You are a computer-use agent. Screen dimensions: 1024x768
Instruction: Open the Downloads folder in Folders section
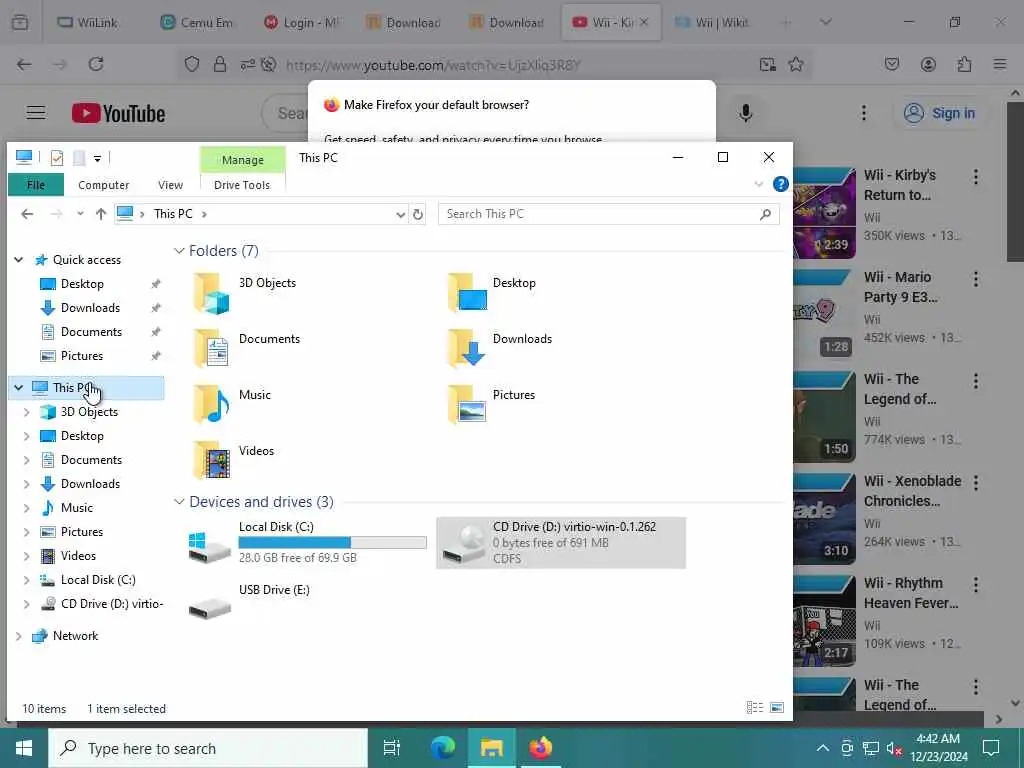pos(468,349)
